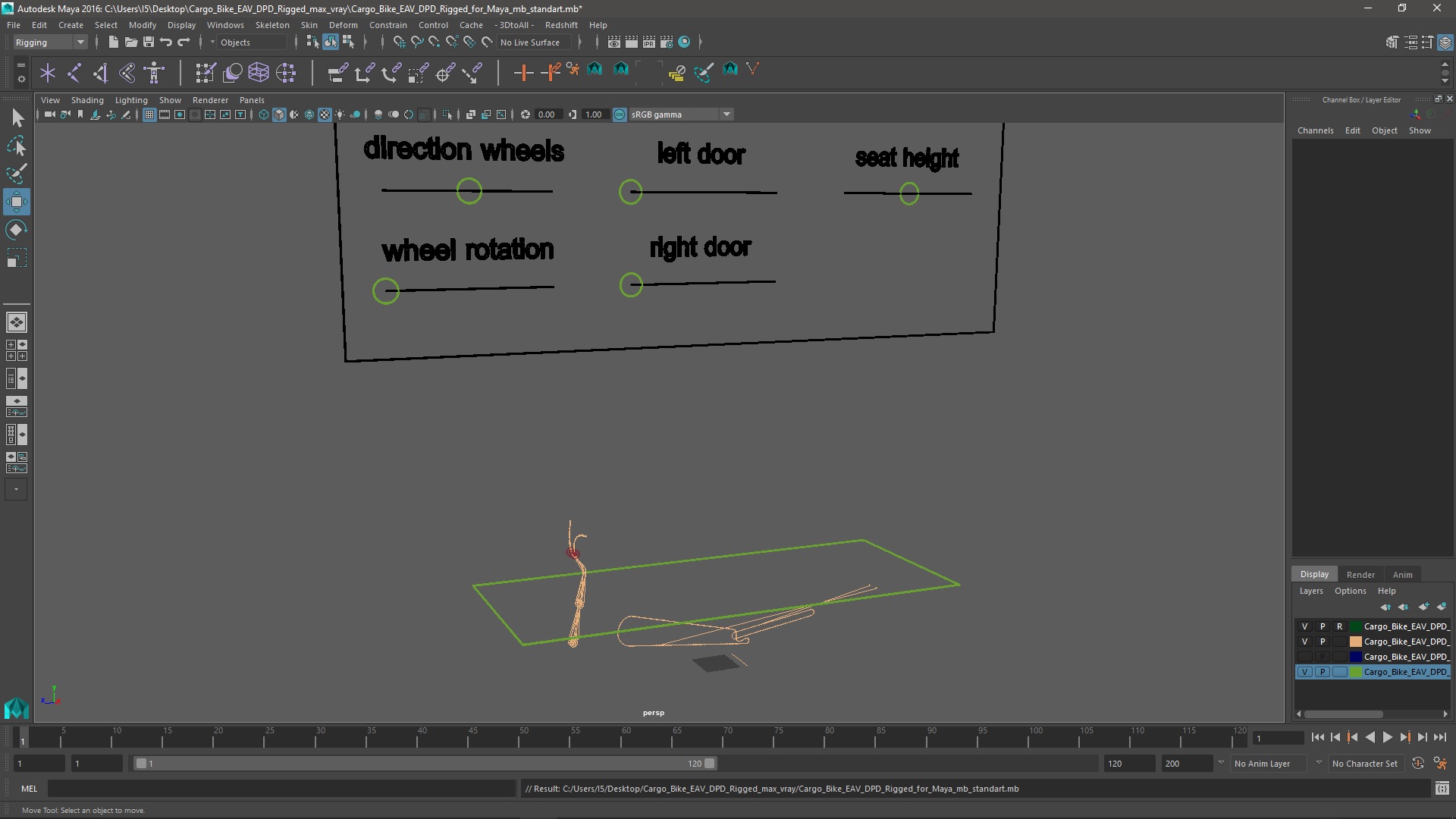
Task: Save the scene with the floppy disk icon
Action: [149, 42]
